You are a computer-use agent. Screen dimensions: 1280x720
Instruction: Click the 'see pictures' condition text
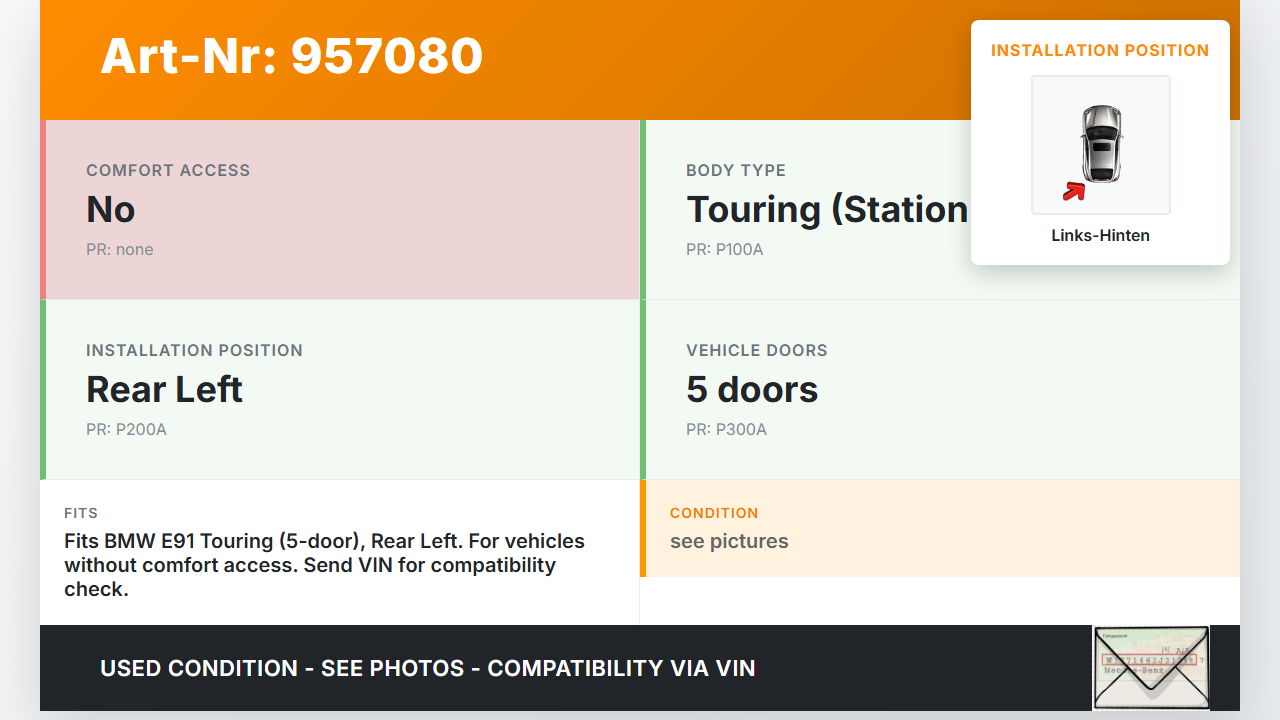pos(729,542)
